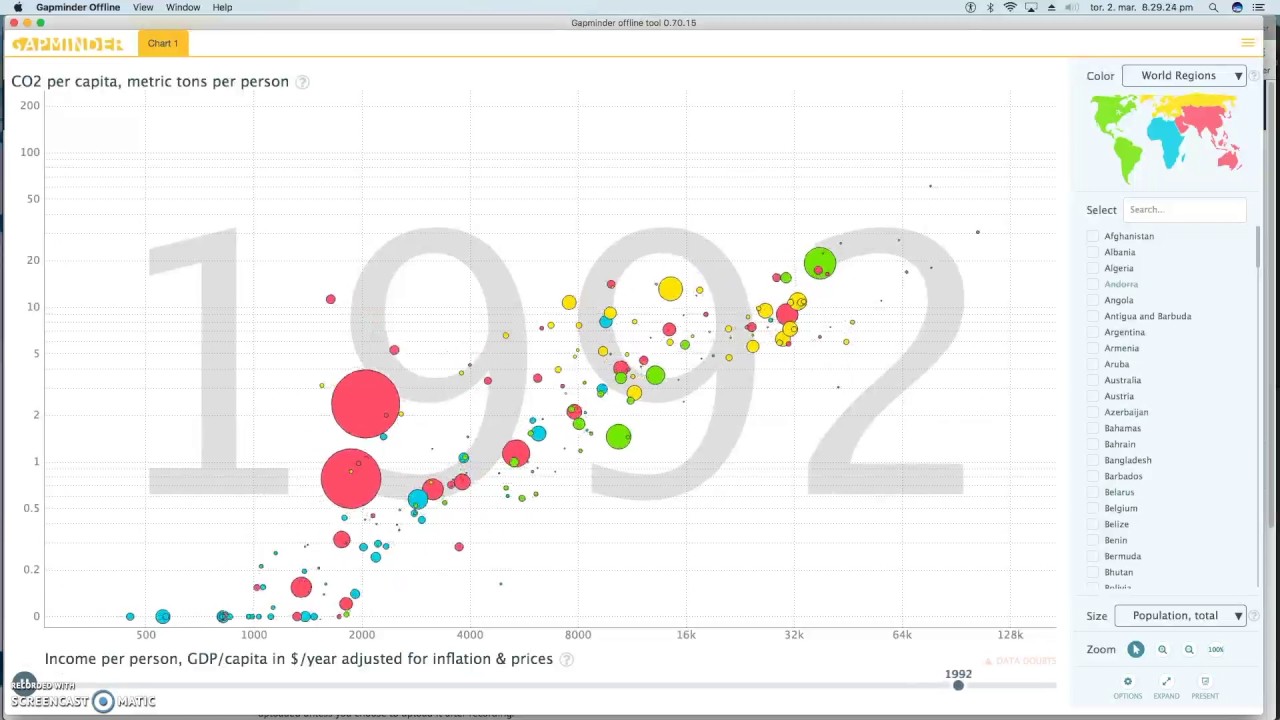Change the Income per person axis indicator

[299, 659]
